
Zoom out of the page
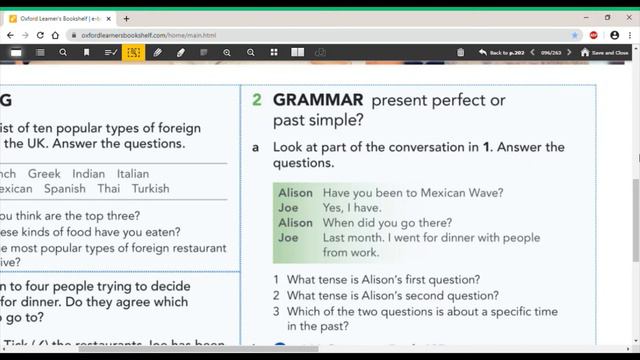pyautogui.click(x=251, y=53)
